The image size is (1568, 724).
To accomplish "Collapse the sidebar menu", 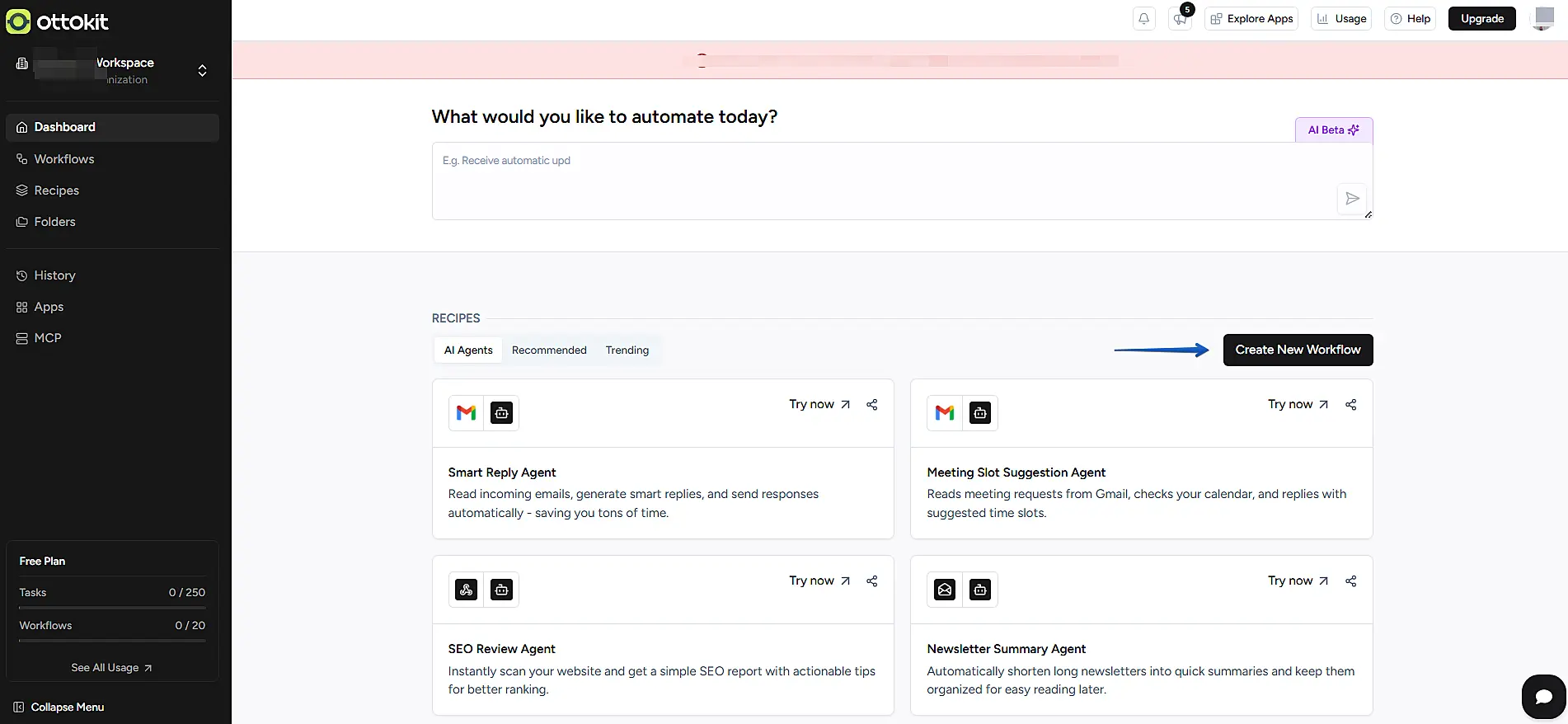I will tap(59, 707).
